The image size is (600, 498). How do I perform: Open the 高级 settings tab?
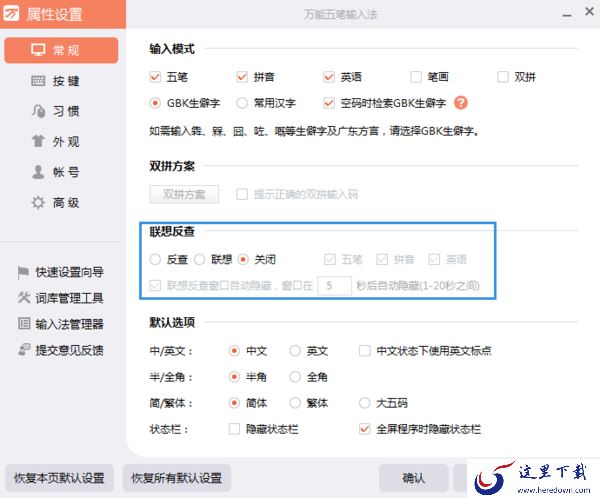point(61,202)
